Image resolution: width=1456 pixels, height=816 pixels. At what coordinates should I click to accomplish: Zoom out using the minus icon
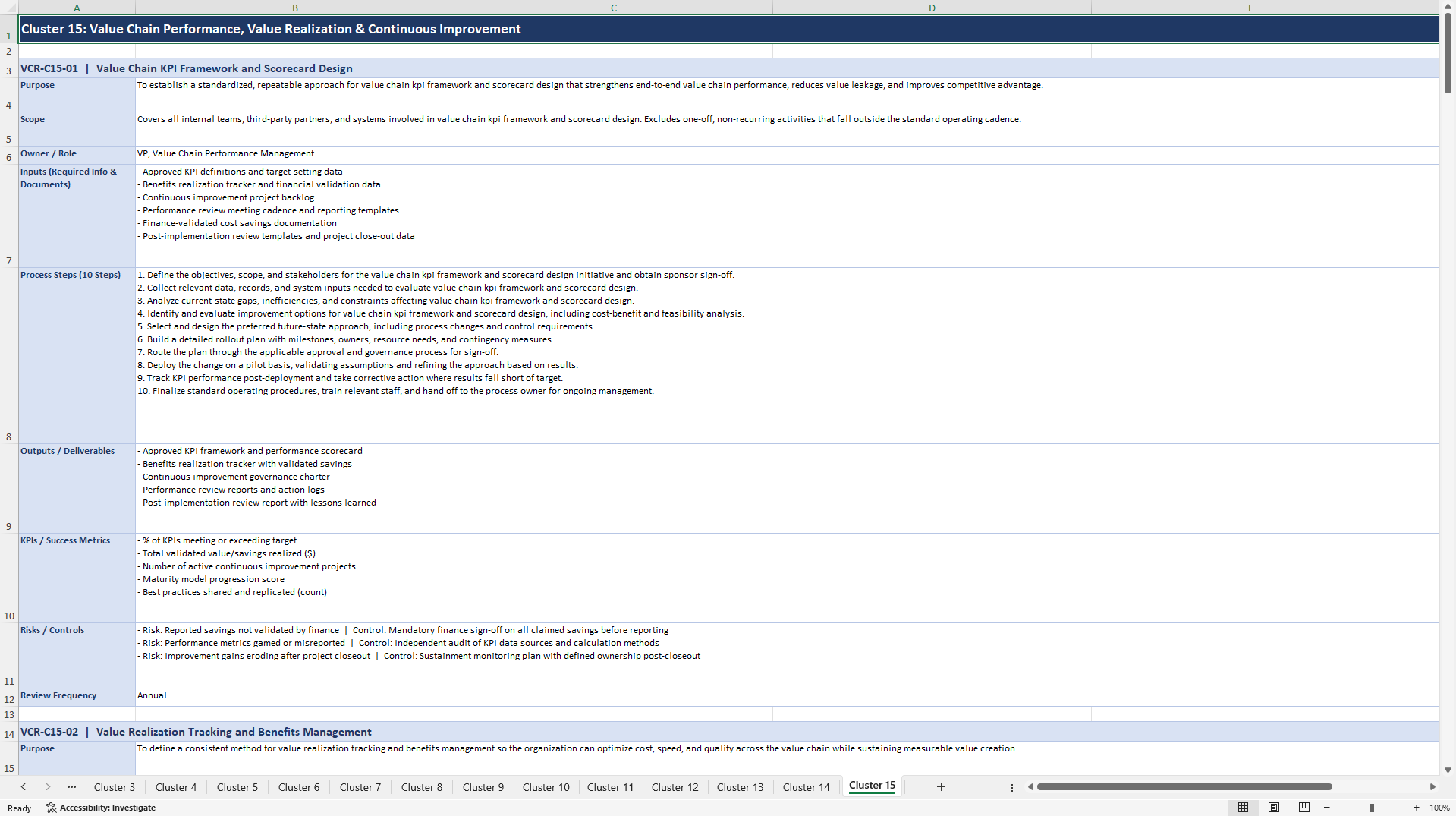tap(1327, 808)
